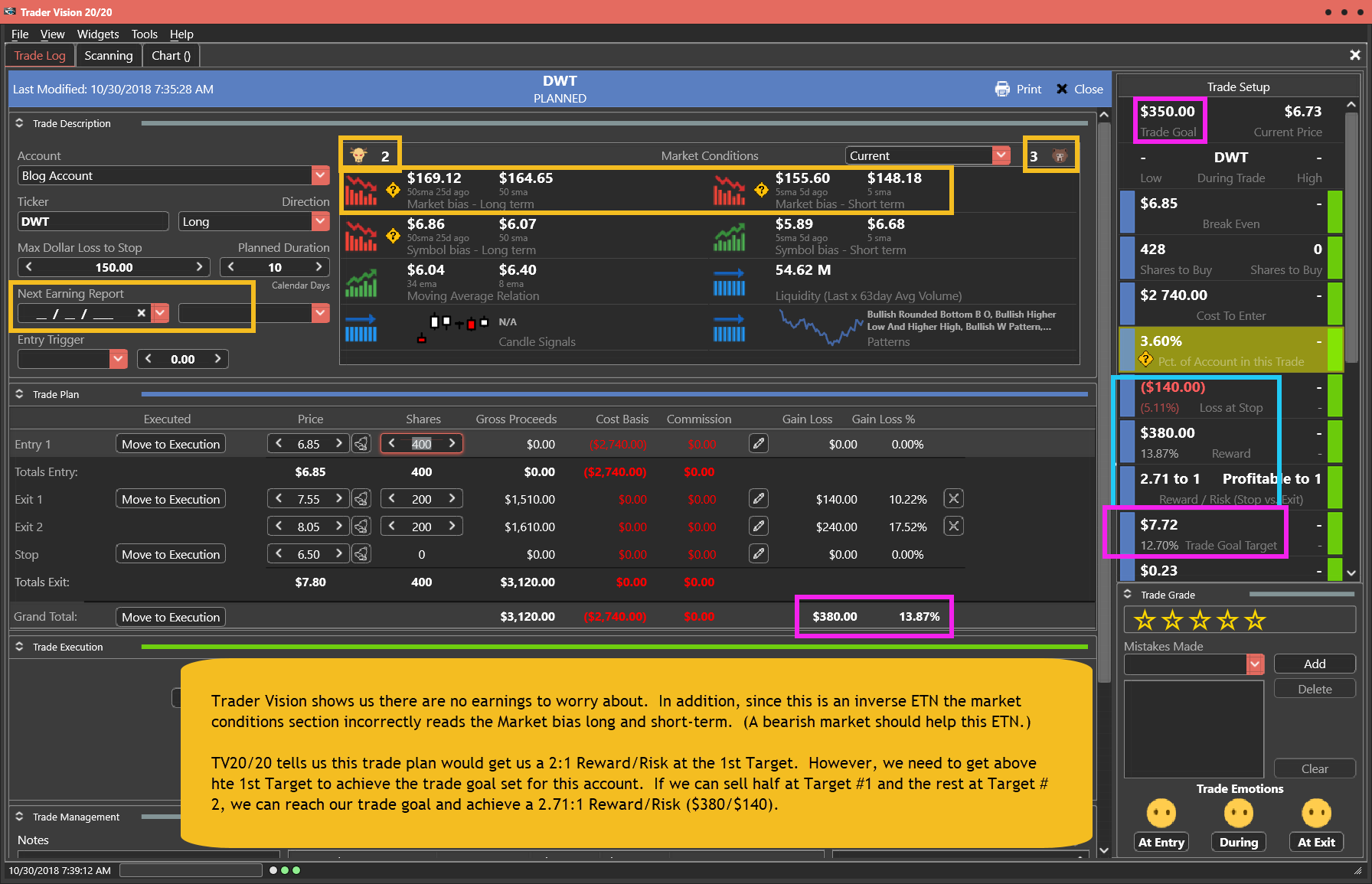1372x884 pixels.
Task: Click Stop row Move to Execution
Action: tap(171, 554)
